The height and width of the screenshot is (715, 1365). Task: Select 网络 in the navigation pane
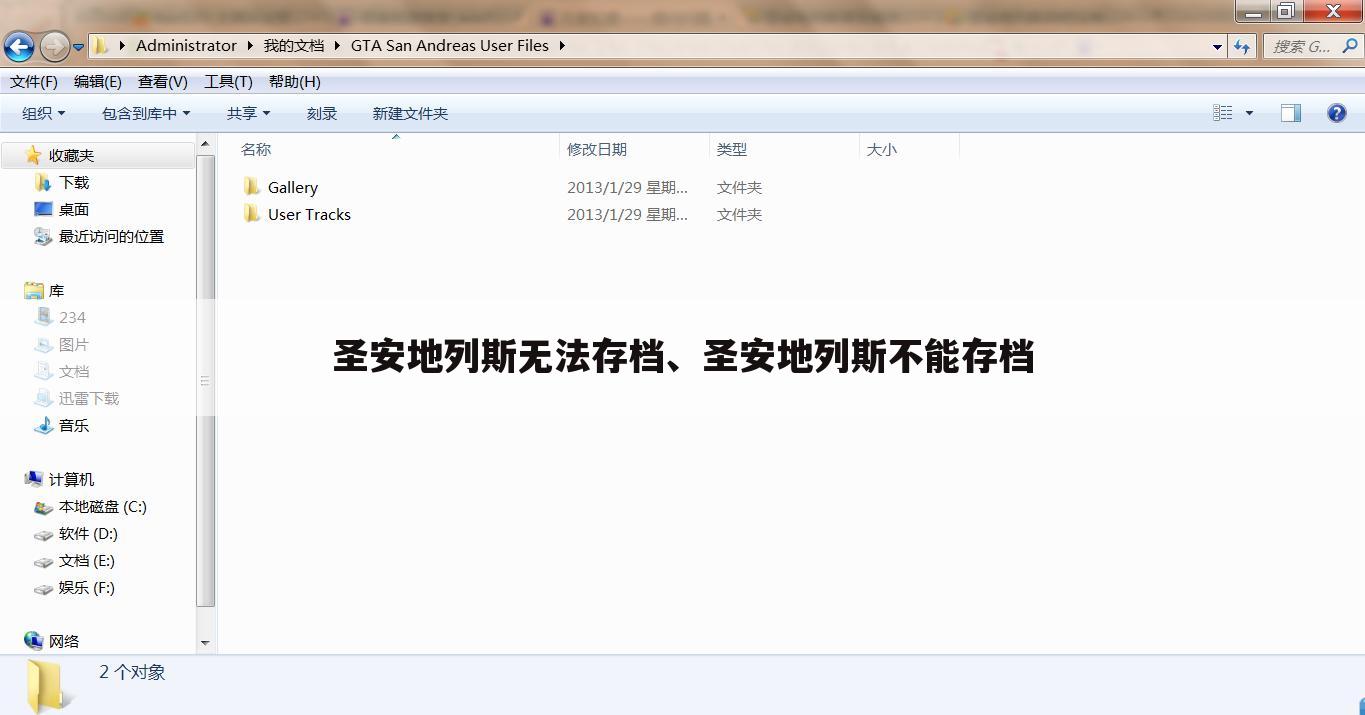tap(64, 641)
